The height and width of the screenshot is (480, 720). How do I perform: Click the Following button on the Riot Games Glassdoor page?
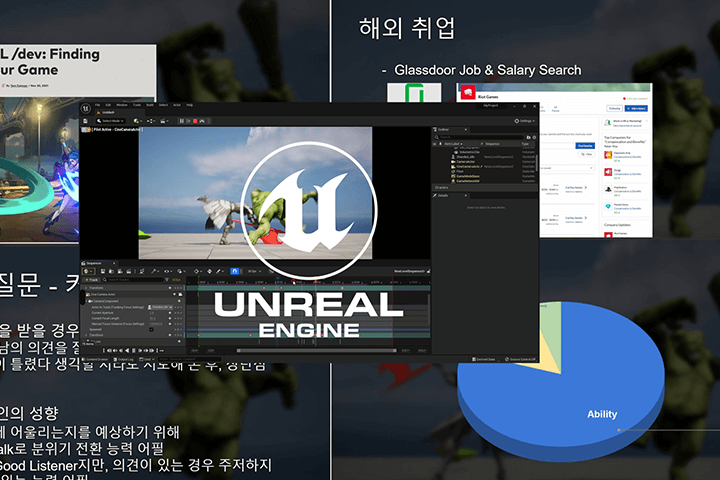(614, 108)
